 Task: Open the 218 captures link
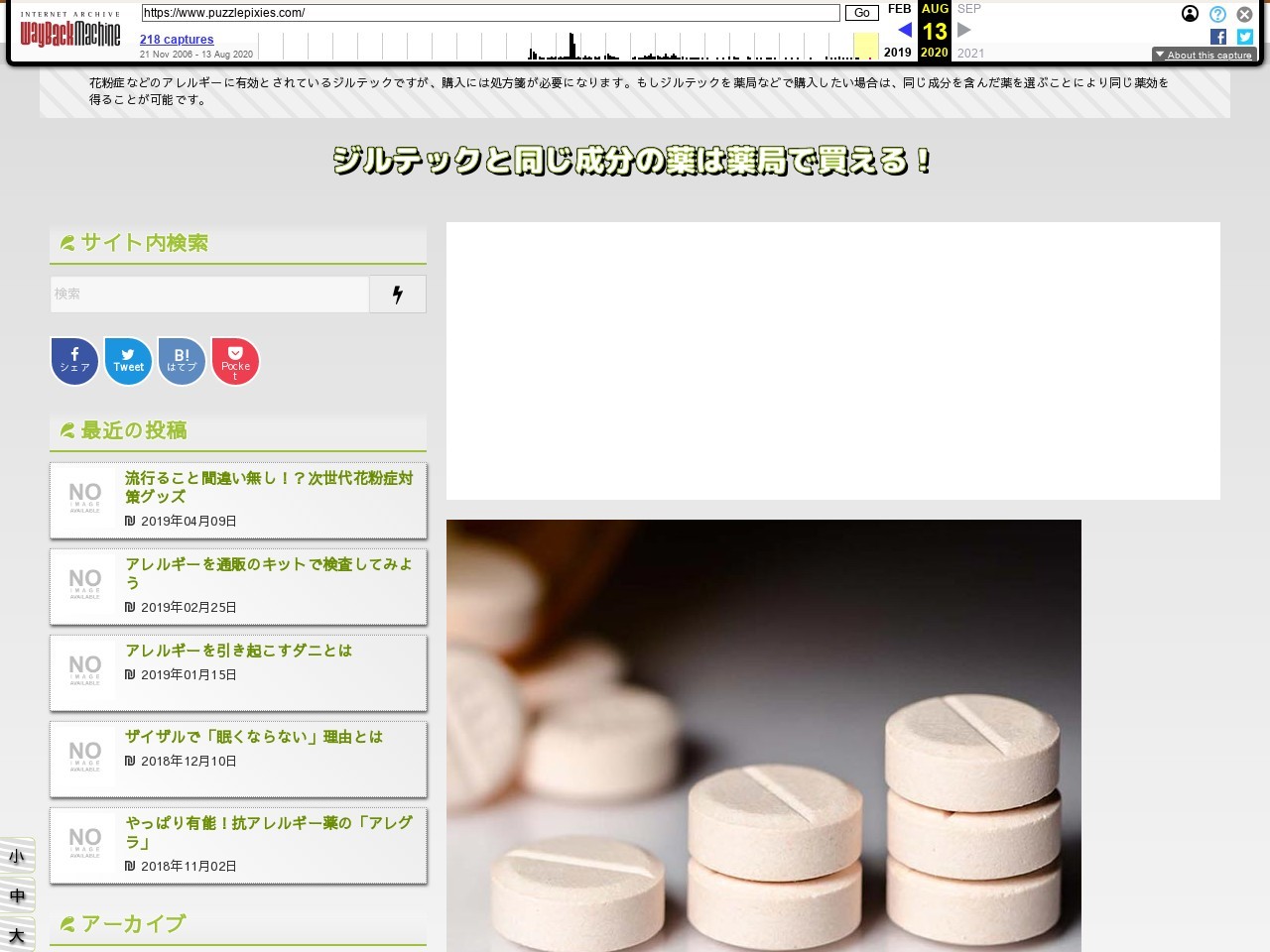coord(177,40)
